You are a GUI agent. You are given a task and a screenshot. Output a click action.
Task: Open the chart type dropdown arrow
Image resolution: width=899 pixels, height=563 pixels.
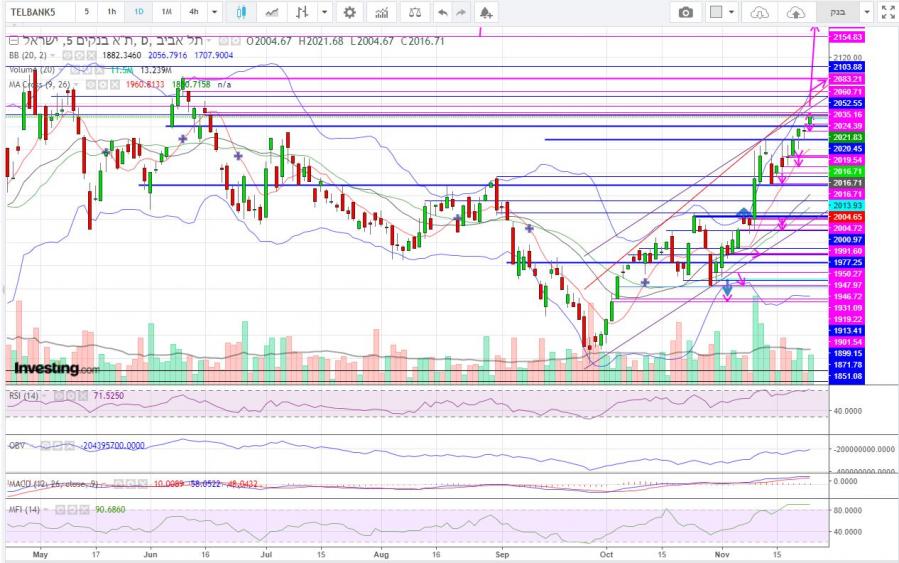pos(324,12)
